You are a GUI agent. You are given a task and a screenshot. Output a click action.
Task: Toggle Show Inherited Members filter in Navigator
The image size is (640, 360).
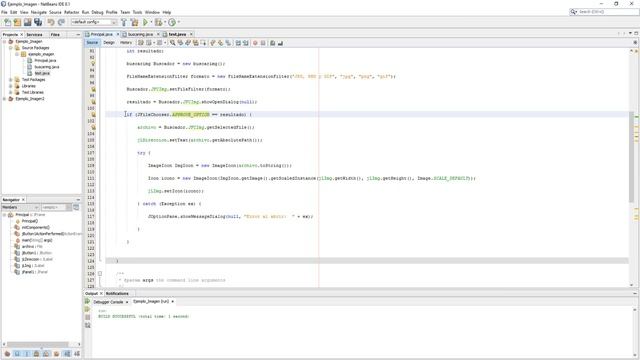[x=7, y=353]
